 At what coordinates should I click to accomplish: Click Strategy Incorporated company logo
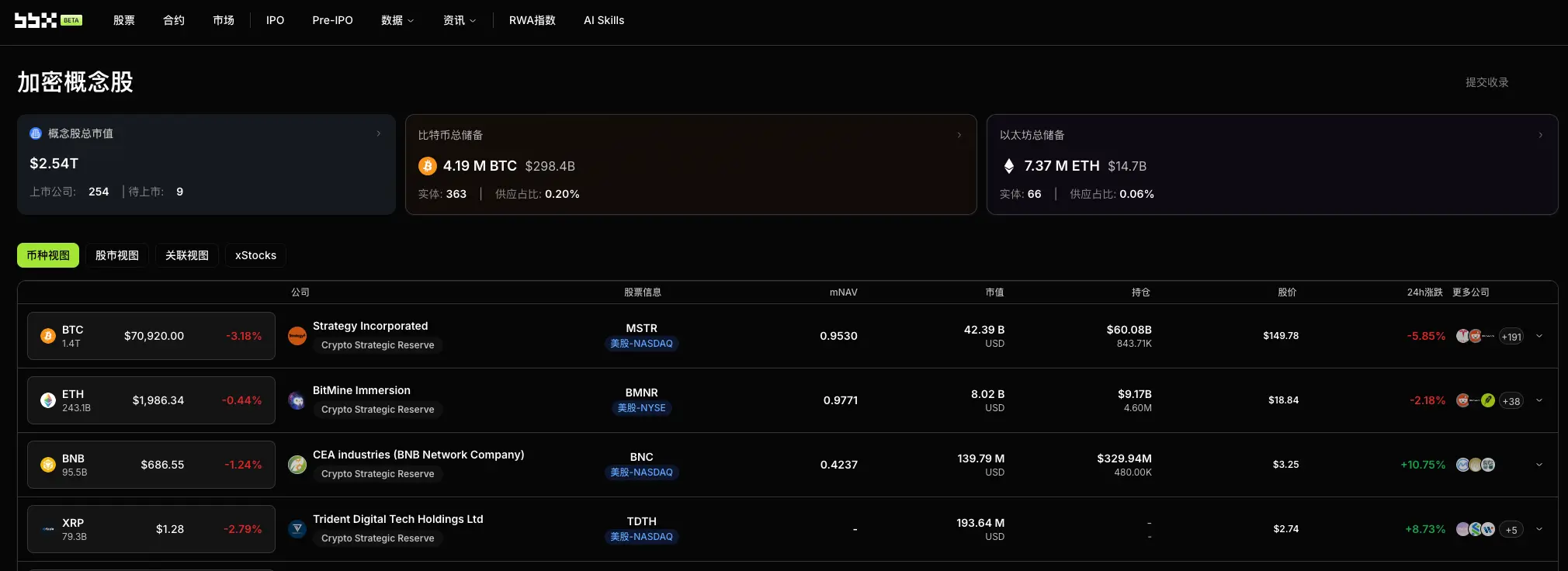coord(297,336)
